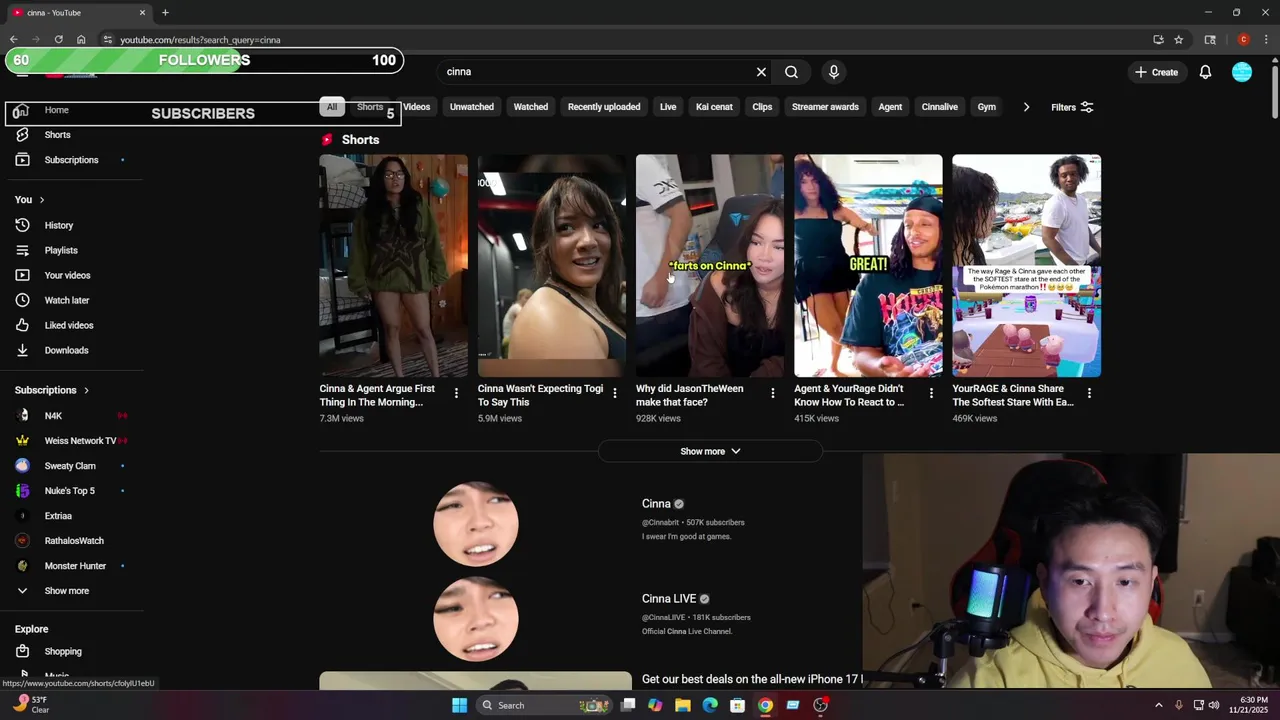Select the Unwatched filter chip

click(472, 107)
